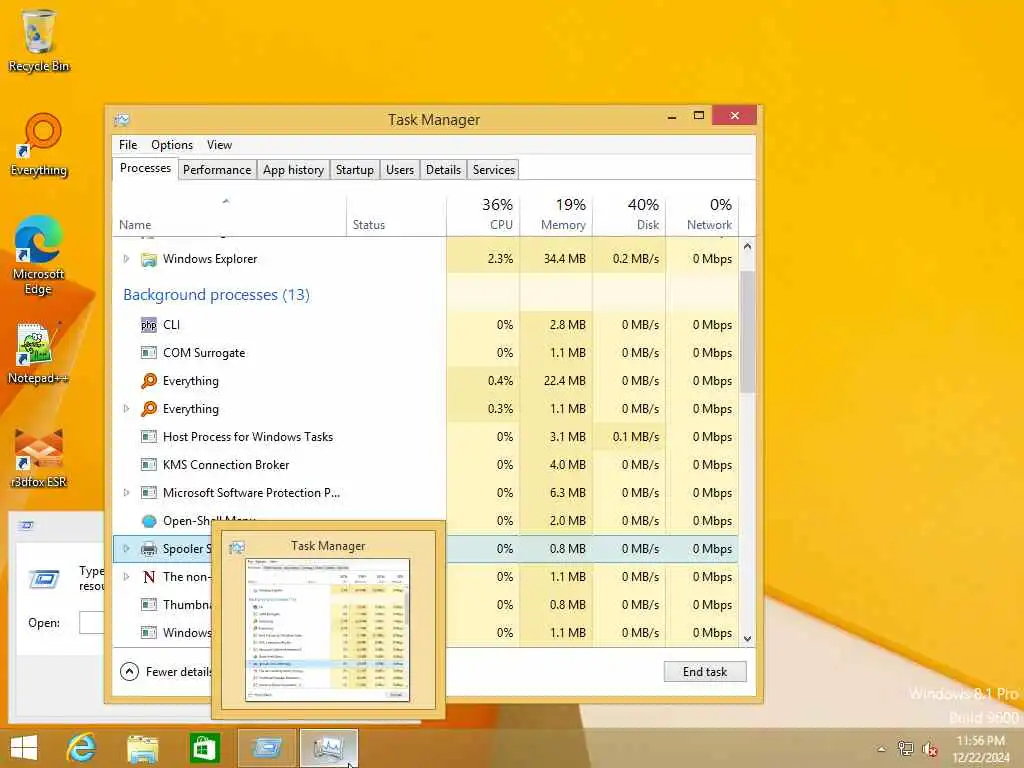Click the Thumbnail process icon

pyautogui.click(x=149, y=605)
